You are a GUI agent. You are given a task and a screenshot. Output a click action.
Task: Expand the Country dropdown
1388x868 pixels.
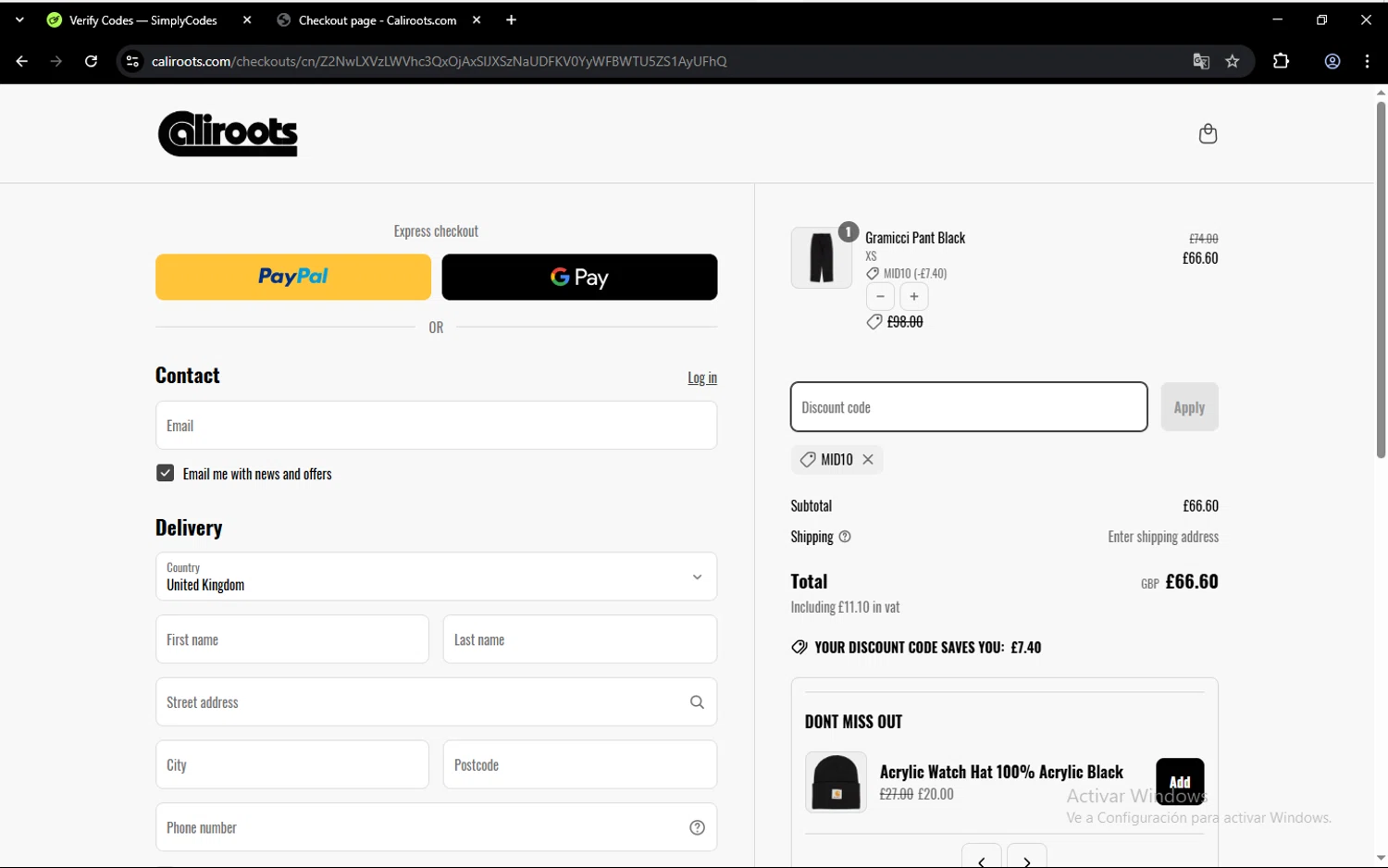tap(436, 577)
